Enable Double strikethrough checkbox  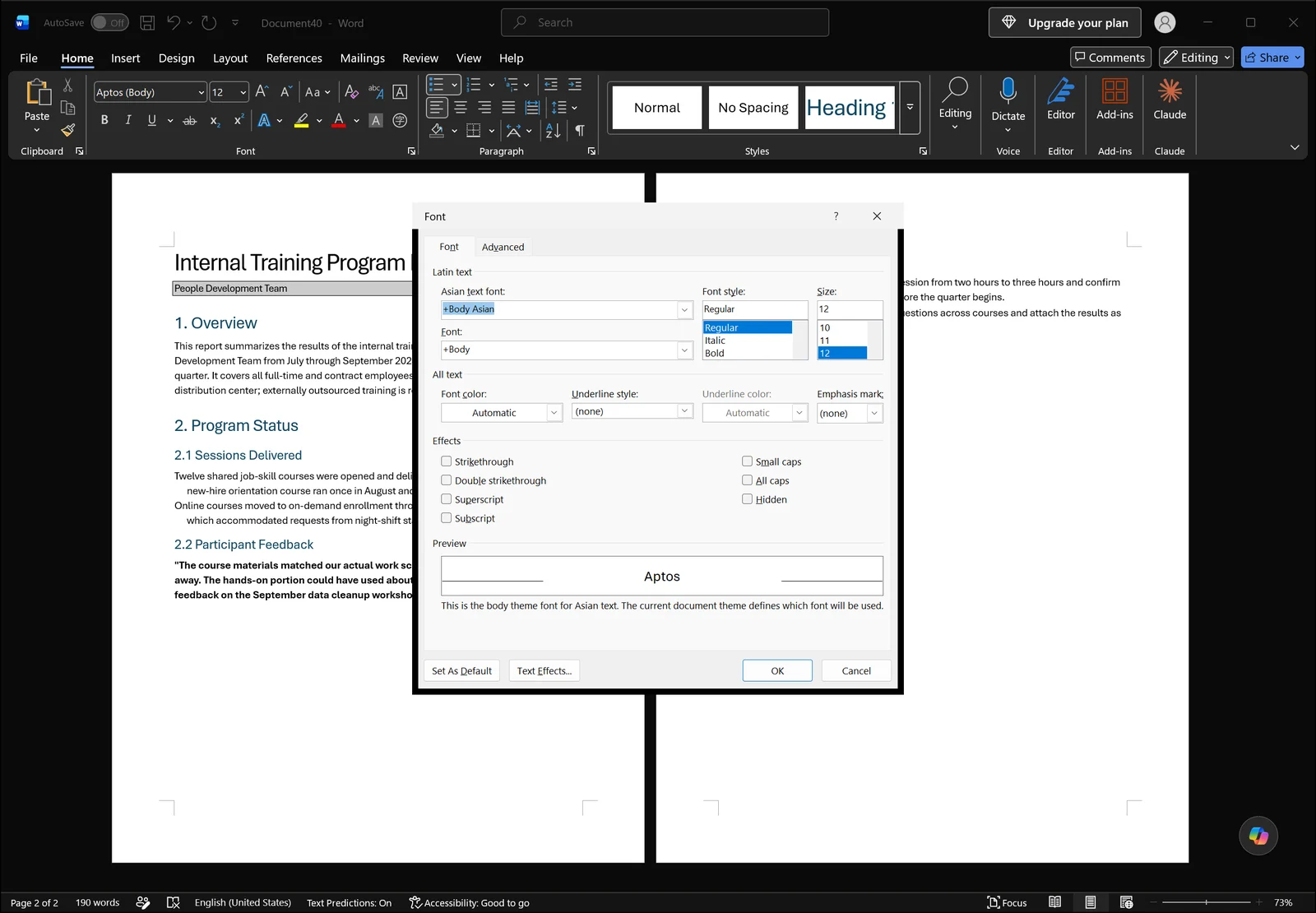(x=446, y=480)
